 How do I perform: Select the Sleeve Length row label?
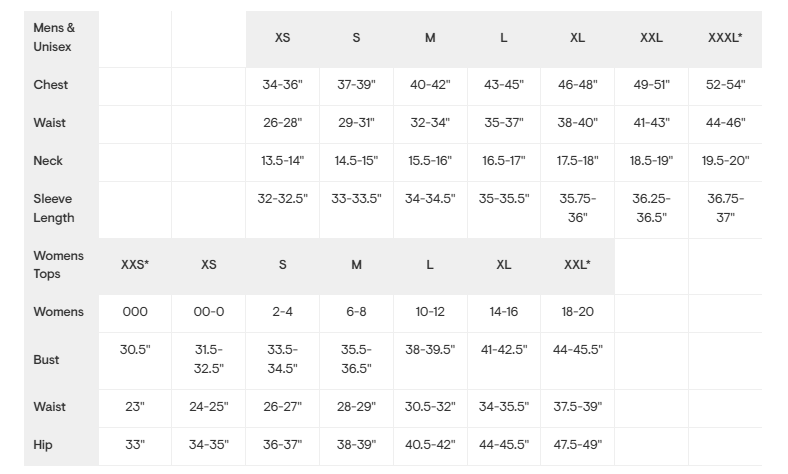[x=53, y=208]
